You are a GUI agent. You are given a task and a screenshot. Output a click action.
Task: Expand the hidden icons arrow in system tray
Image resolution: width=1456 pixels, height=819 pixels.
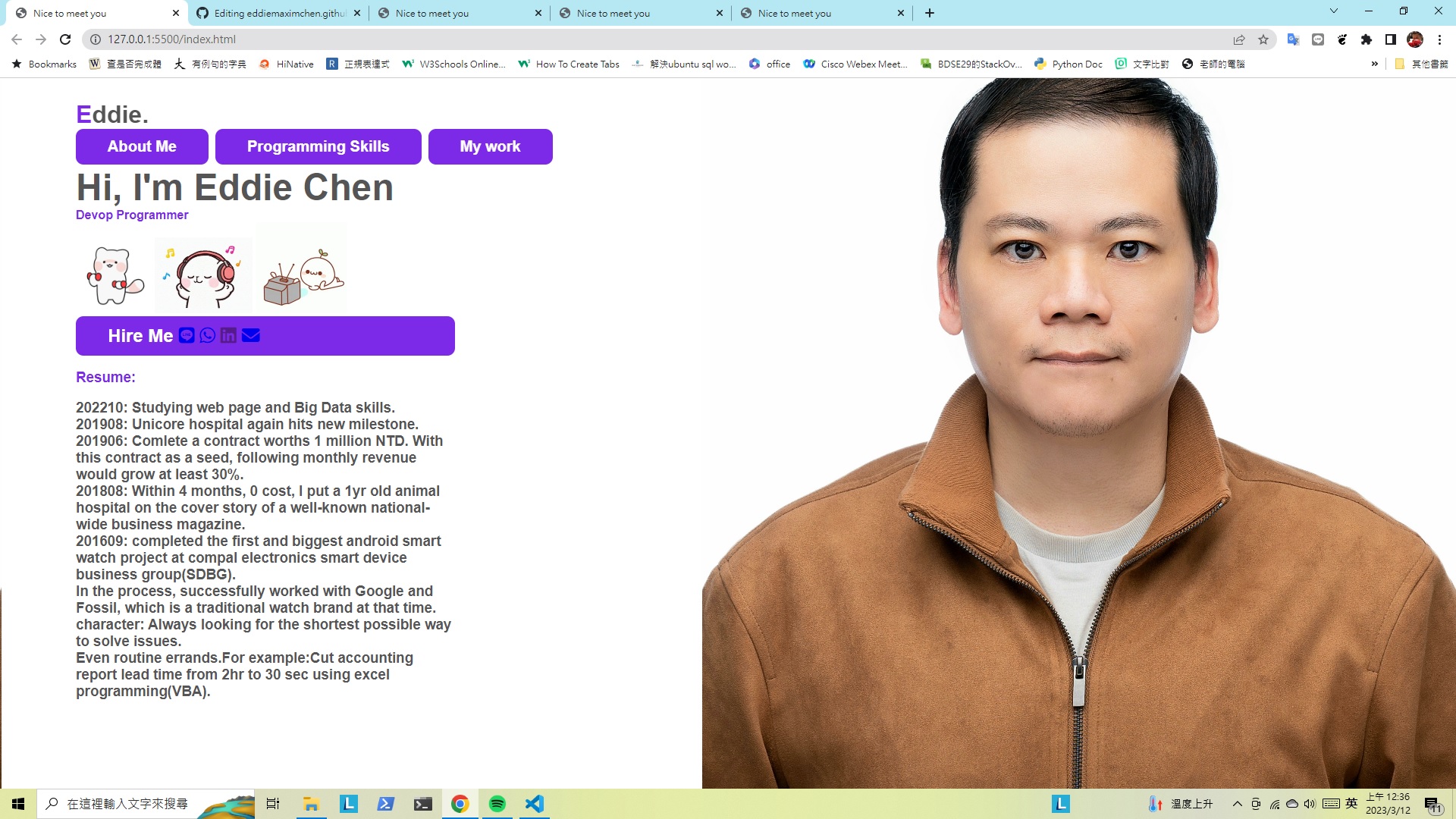[1236, 804]
